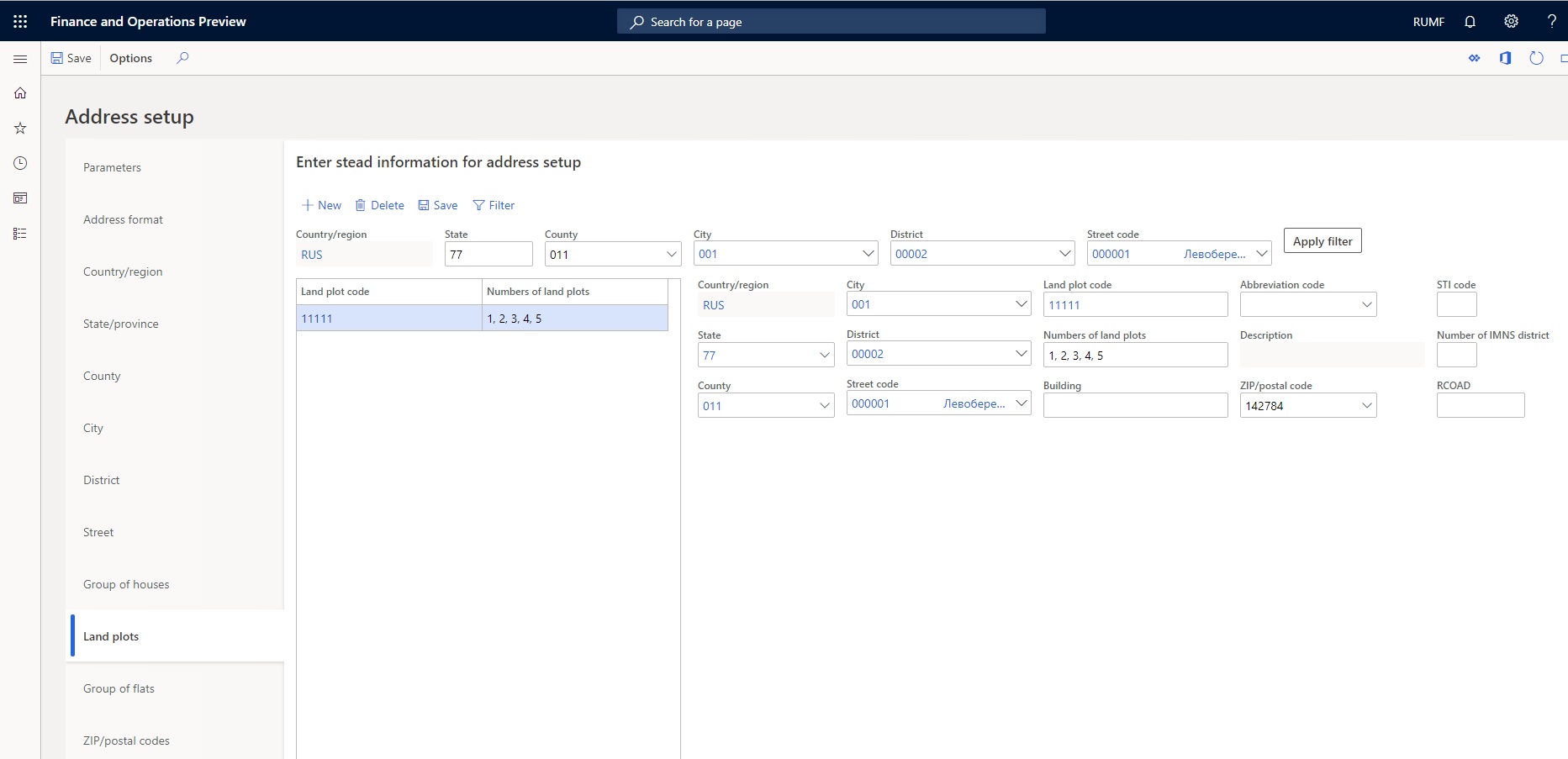Image resolution: width=1568 pixels, height=759 pixels.
Task: Open notifications via the bell icon
Action: [1470, 21]
